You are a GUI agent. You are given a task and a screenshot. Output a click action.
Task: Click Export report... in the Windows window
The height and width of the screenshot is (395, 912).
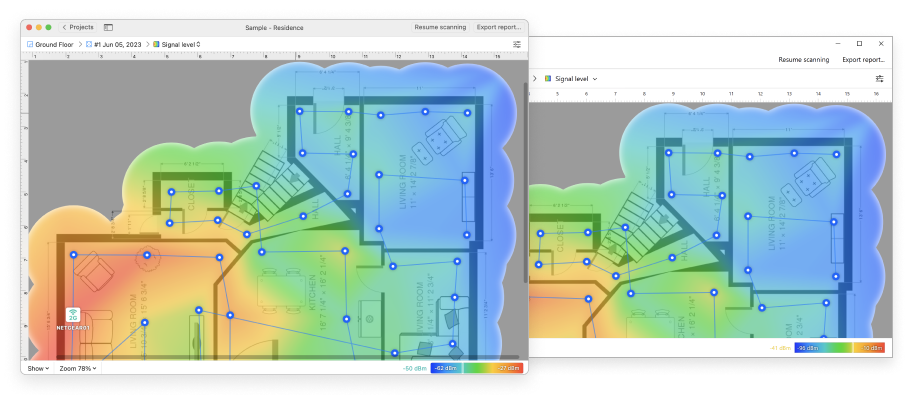click(x=863, y=60)
